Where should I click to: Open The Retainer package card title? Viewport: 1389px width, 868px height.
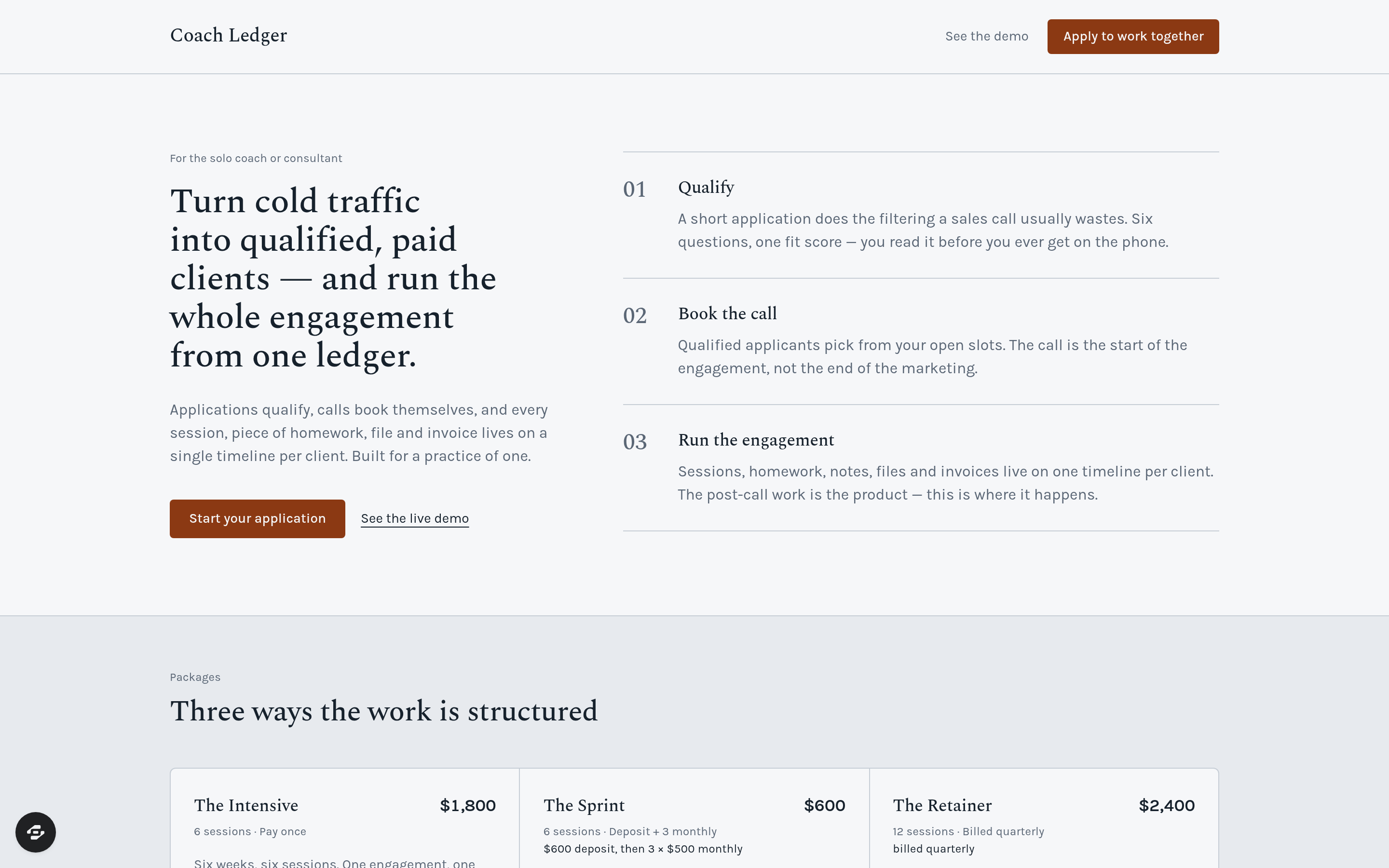942,805
